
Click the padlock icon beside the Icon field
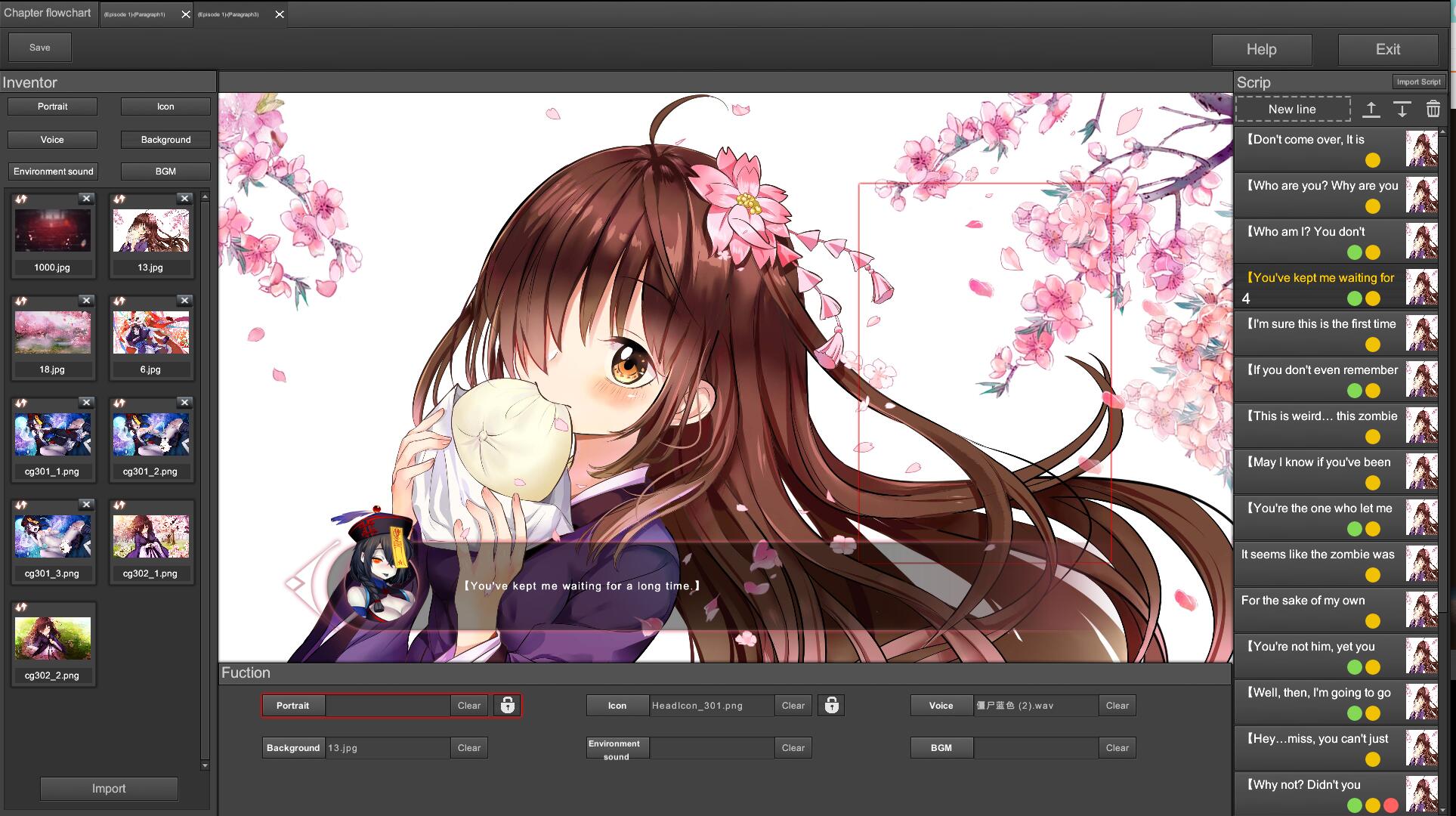click(x=831, y=705)
